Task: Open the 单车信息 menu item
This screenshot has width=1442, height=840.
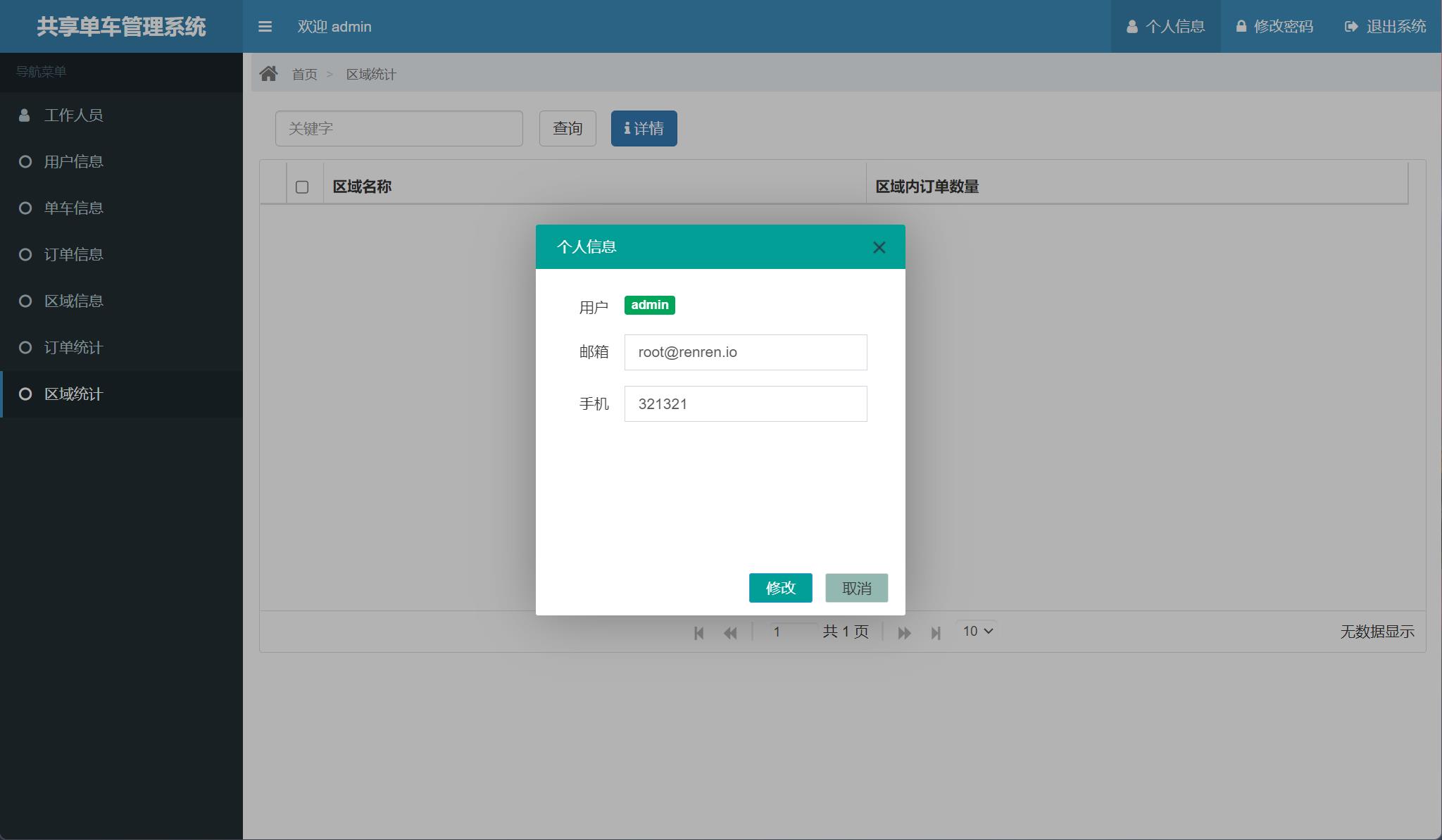Action: pos(73,208)
